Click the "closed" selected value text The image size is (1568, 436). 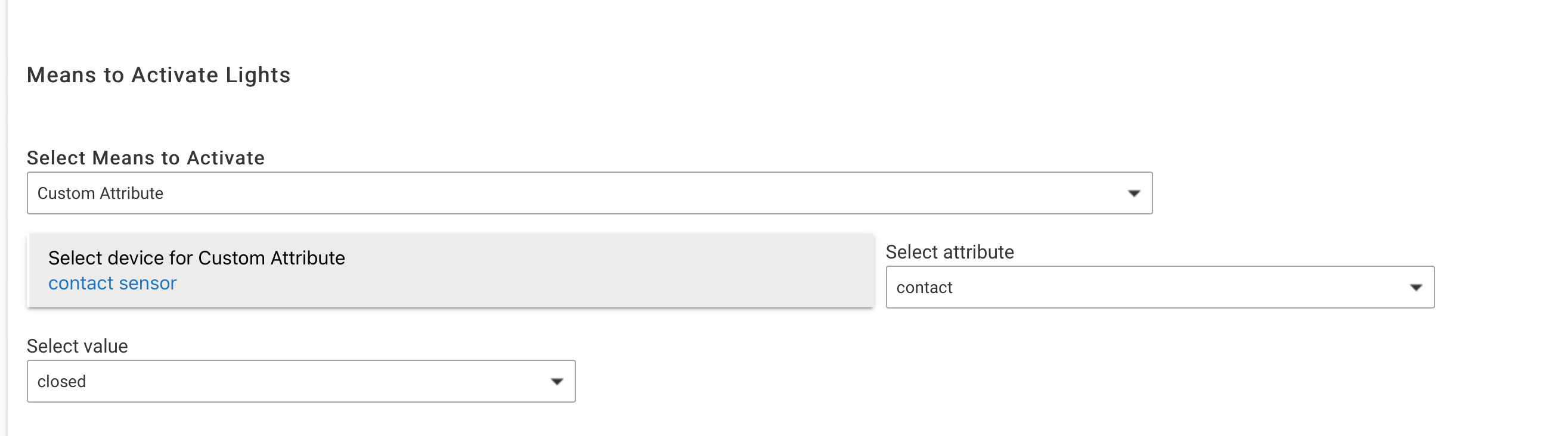pyautogui.click(x=61, y=382)
